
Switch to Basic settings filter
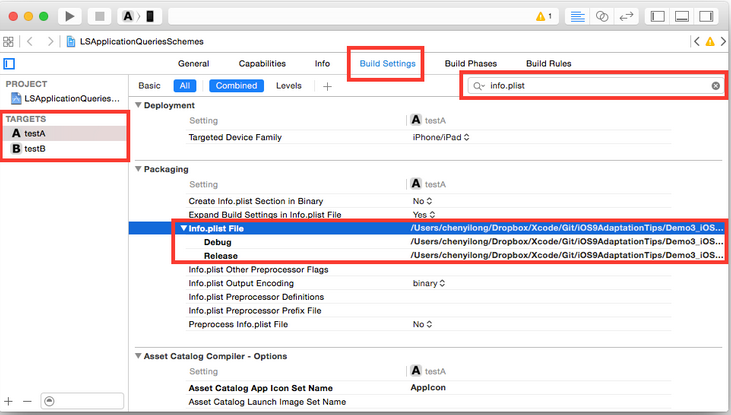(149, 86)
